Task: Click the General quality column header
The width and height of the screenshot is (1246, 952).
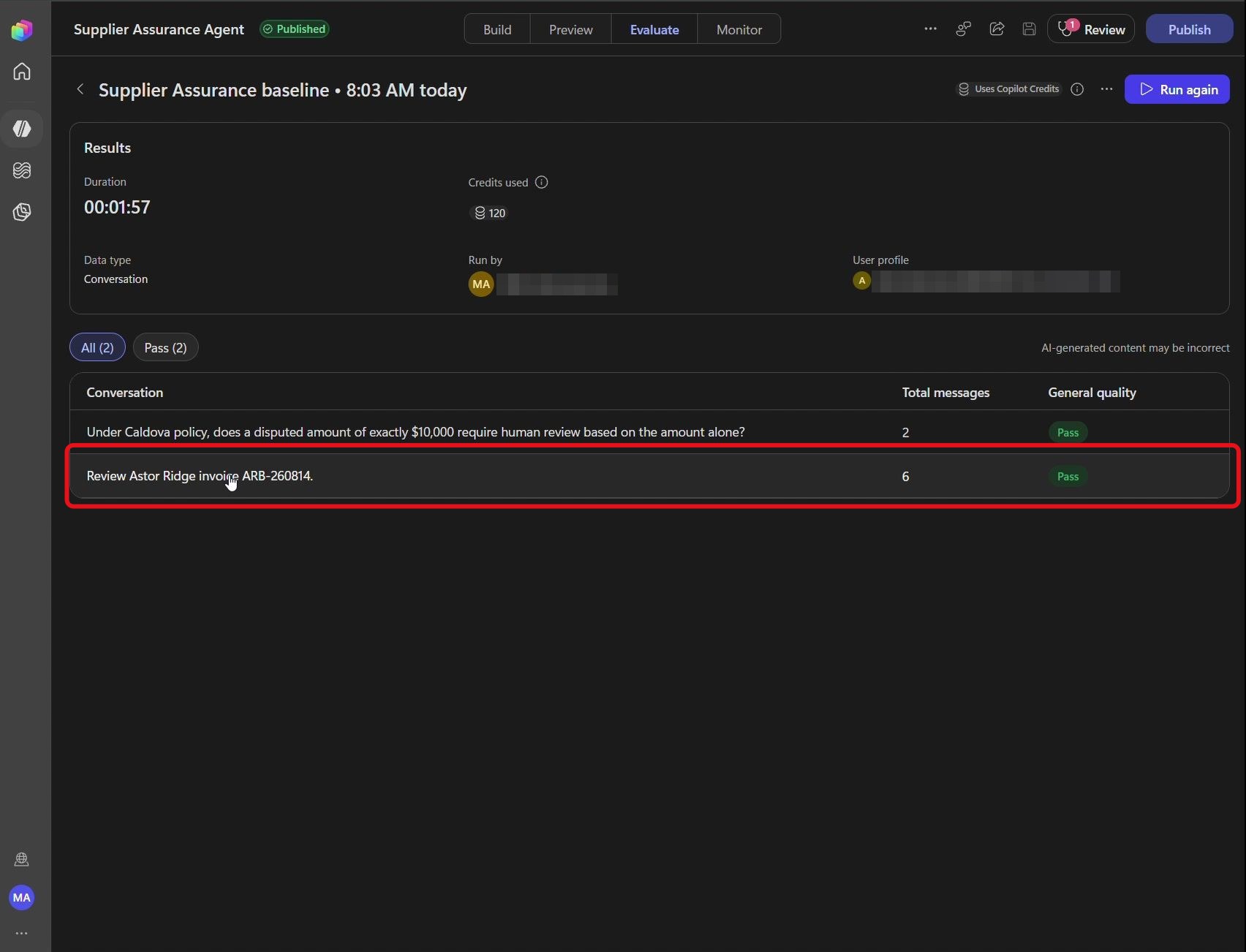Action: pyautogui.click(x=1092, y=393)
